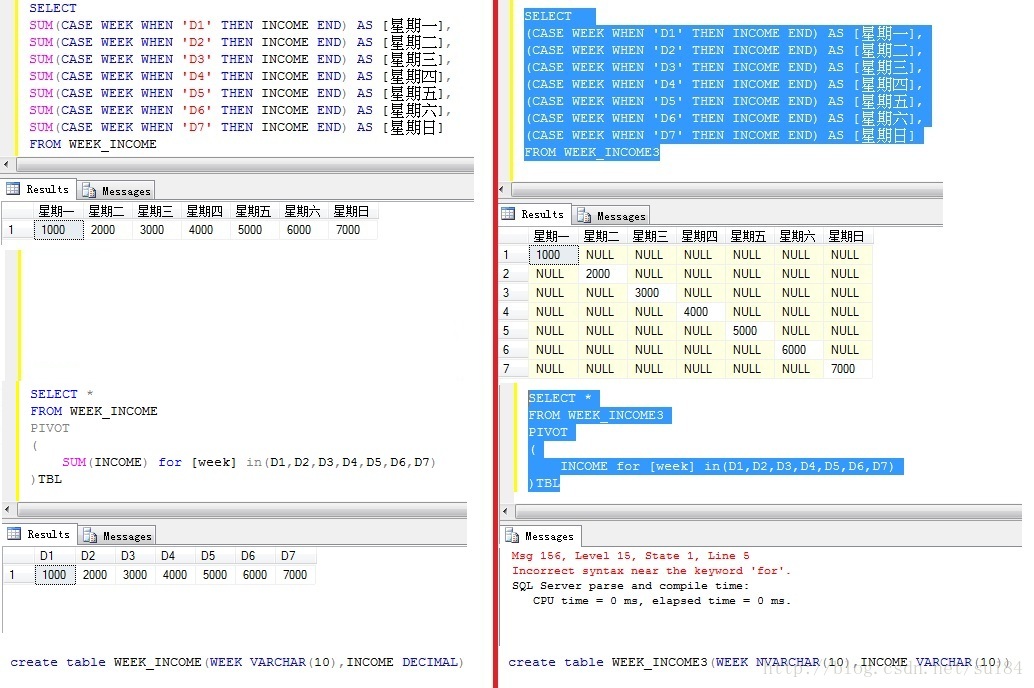The width and height of the screenshot is (1034, 688).
Task: Click the SUM(INCOME) for [week] line
Action: pos(249,462)
